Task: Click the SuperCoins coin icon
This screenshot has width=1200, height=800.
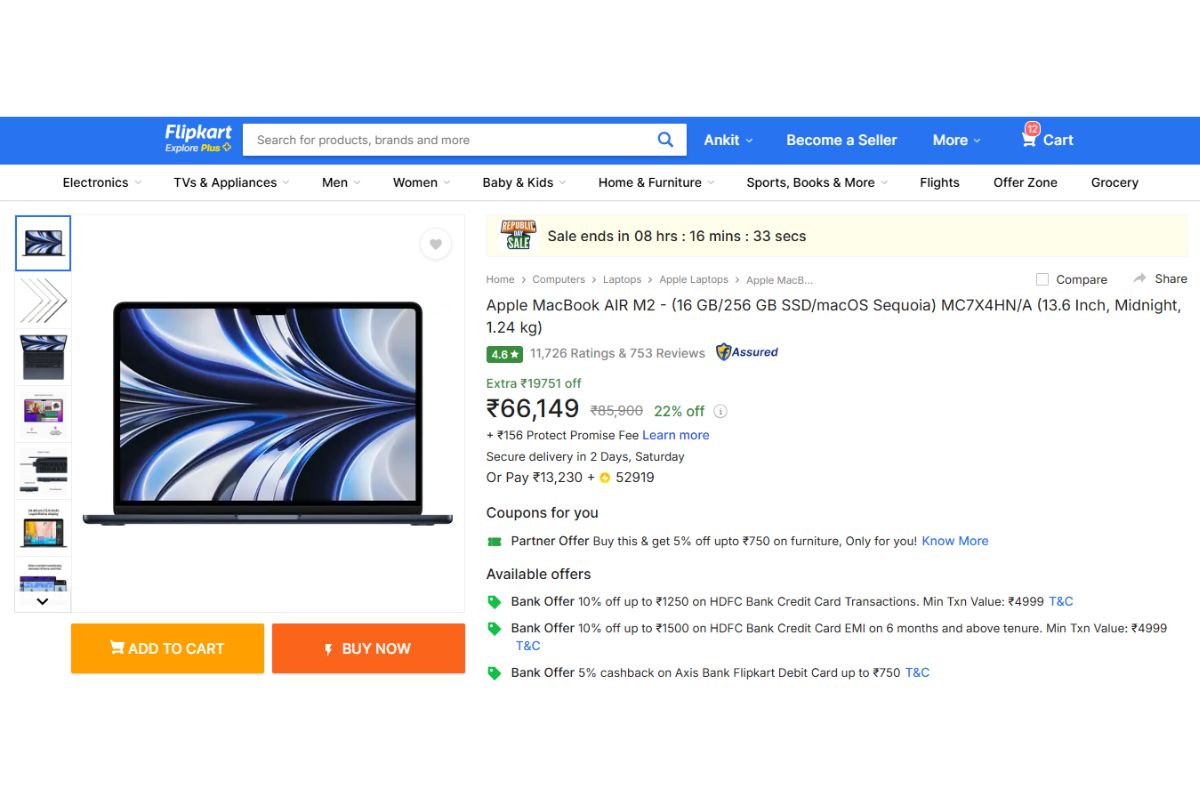Action: (x=604, y=477)
